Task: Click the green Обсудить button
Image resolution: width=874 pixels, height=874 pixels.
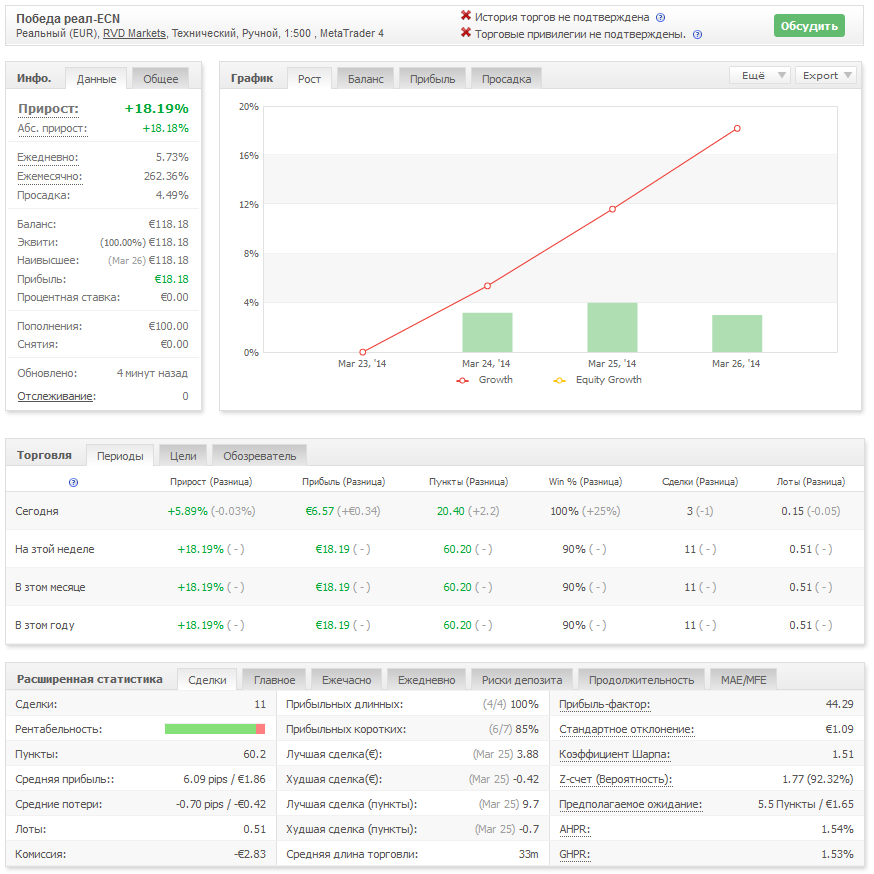Action: click(x=809, y=26)
